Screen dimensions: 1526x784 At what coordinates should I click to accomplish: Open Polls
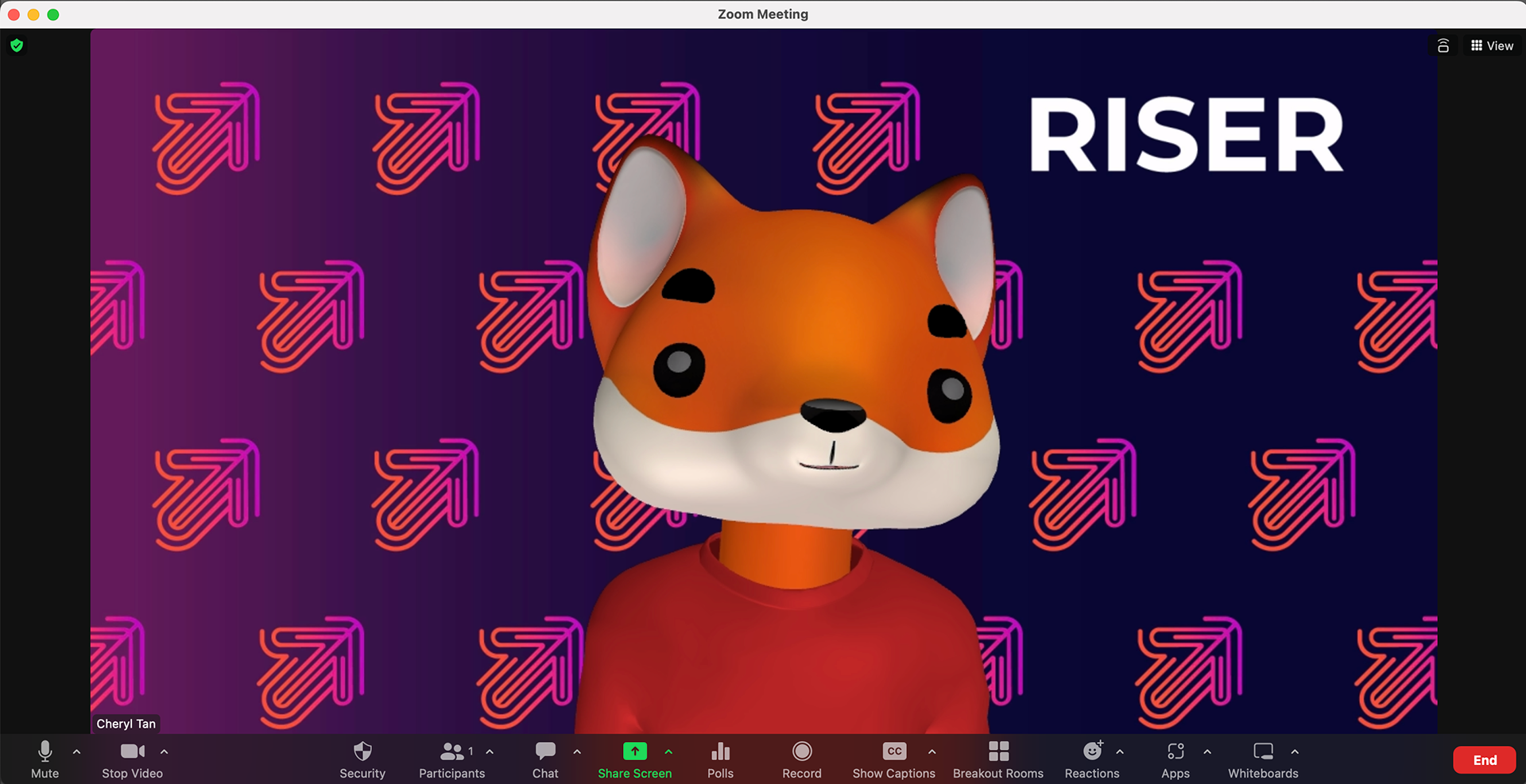tap(721, 759)
